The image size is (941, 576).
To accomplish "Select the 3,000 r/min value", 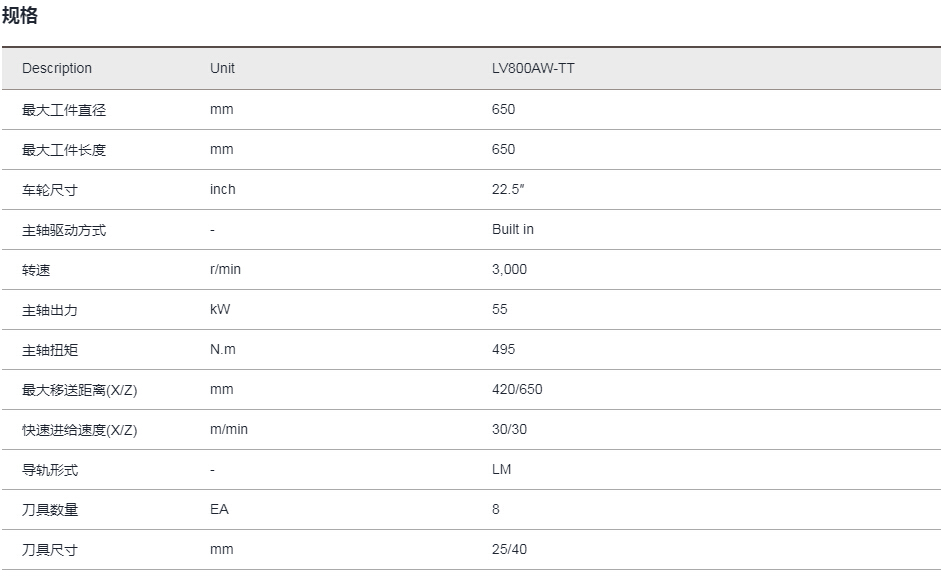I will tap(510, 269).
